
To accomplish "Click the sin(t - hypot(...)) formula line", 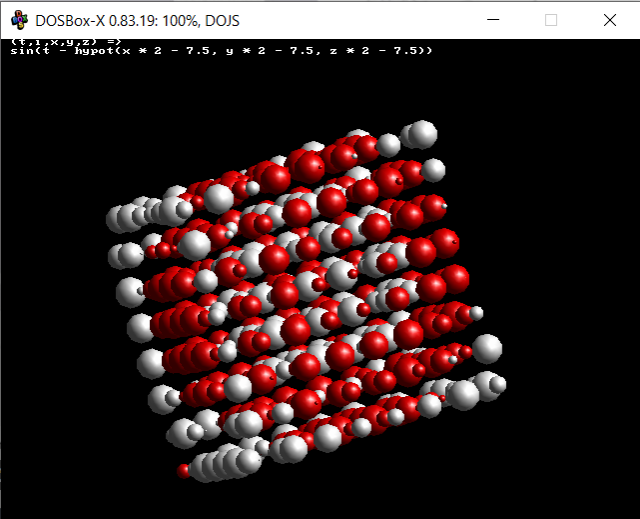I will click(x=220, y=50).
